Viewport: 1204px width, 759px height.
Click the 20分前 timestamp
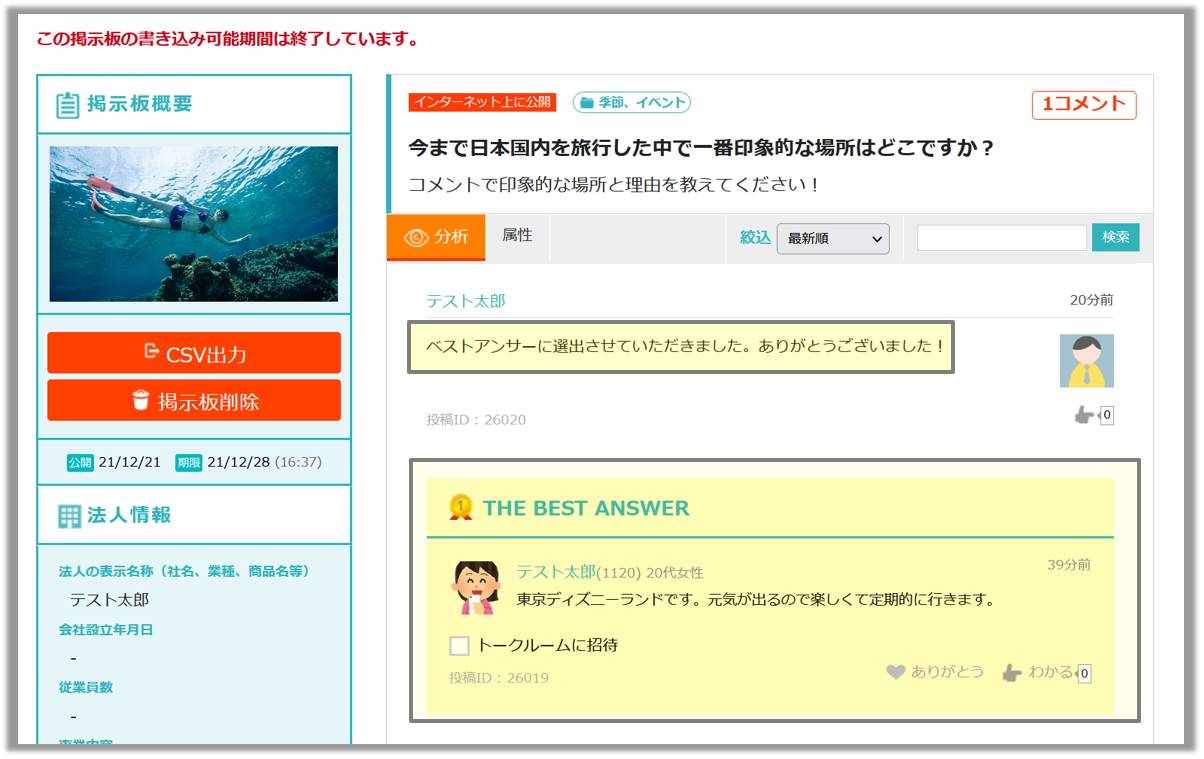click(1091, 300)
